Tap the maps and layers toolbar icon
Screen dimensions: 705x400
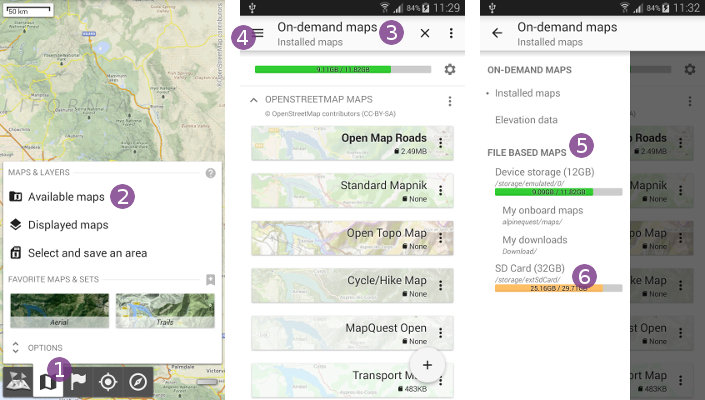point(48,382)
